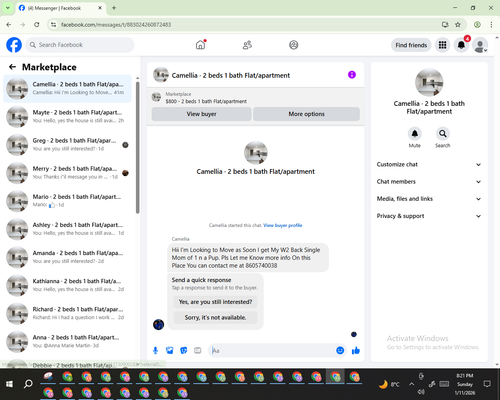500x400 pixels.
Task: Open the Chrome three-dot menu
Action: tap(491, 24)
